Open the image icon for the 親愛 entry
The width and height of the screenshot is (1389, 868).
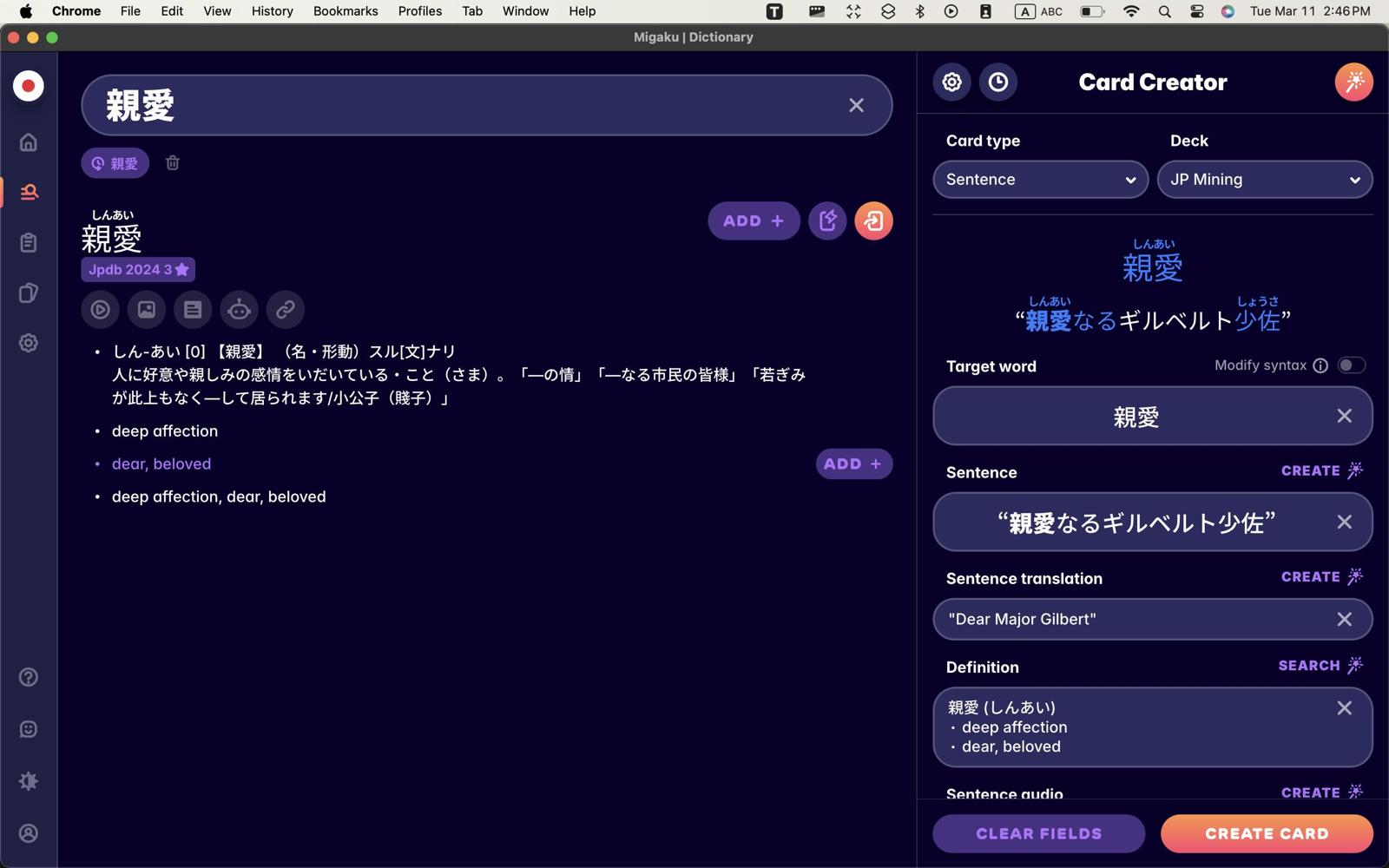coord(146,309)
